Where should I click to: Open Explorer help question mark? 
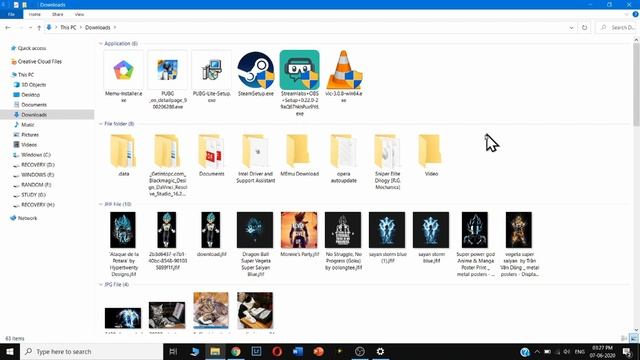coord(636,14)
